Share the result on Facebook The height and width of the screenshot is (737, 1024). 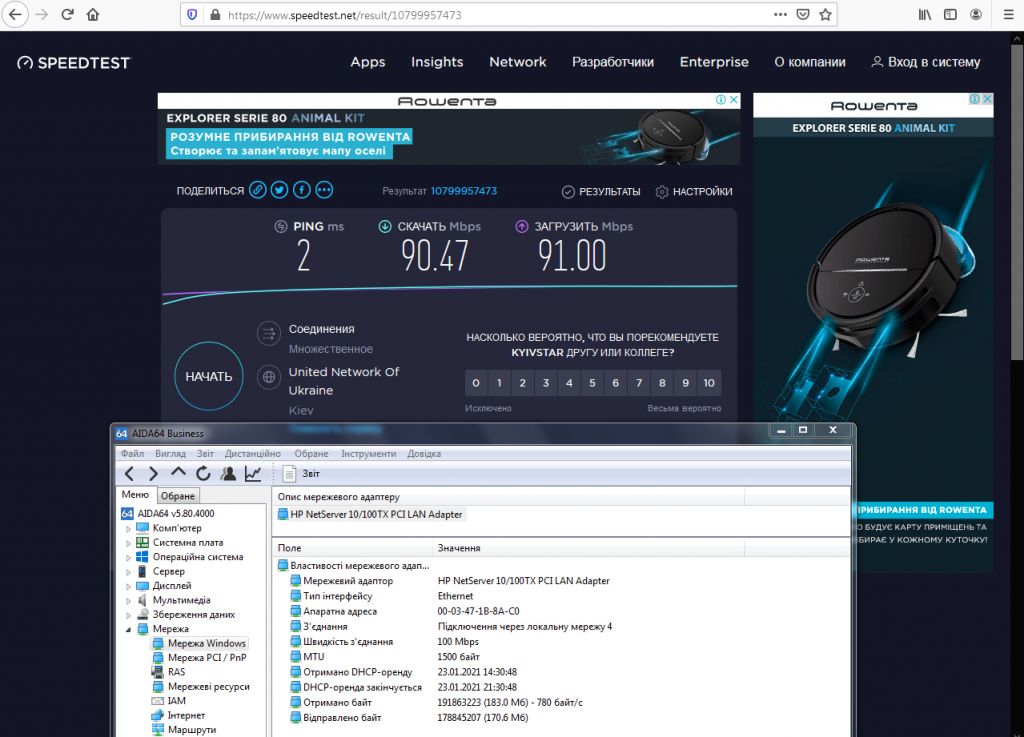pos(302,191)
